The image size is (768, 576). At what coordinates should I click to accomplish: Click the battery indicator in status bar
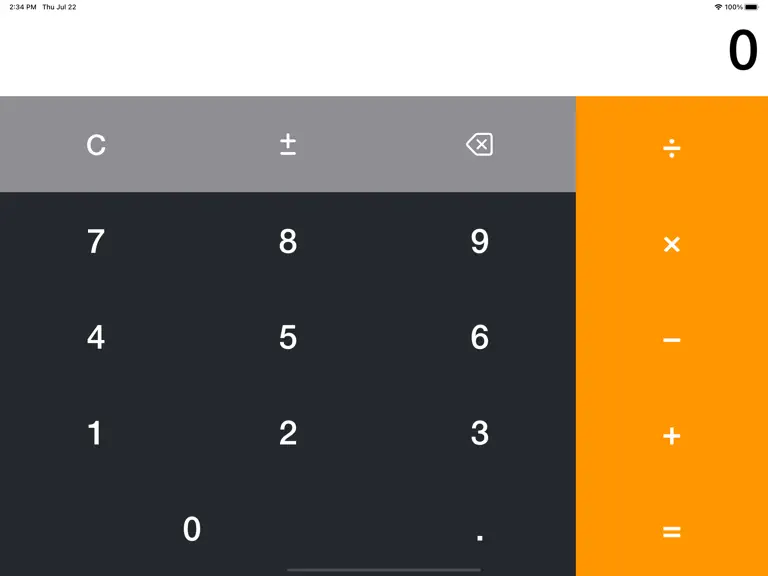click(752, 7)
